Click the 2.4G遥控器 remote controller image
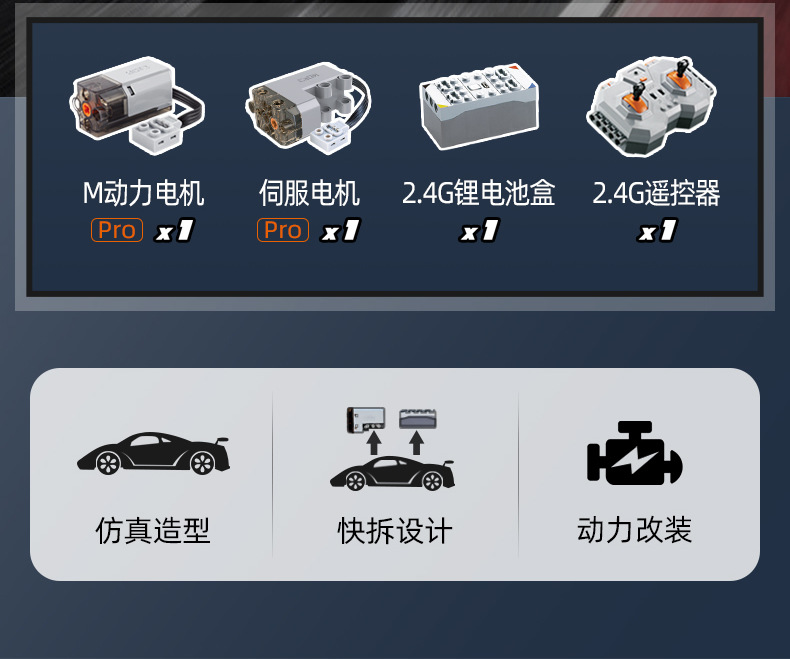The width and height of the screenshot is (790, 659). (651, 105)
